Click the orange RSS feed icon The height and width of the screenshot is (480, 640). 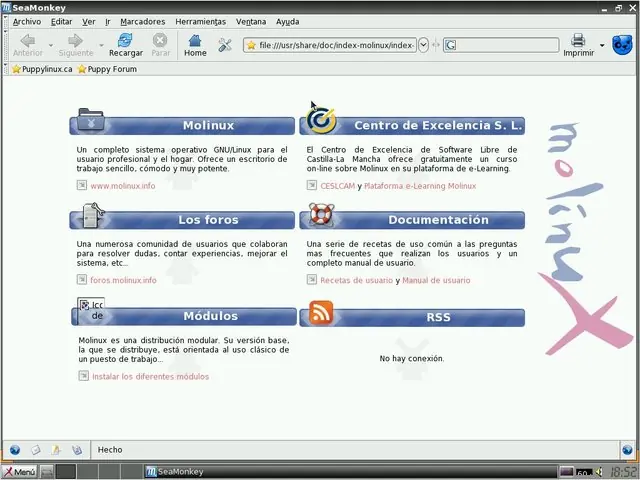tap(321, 313)
